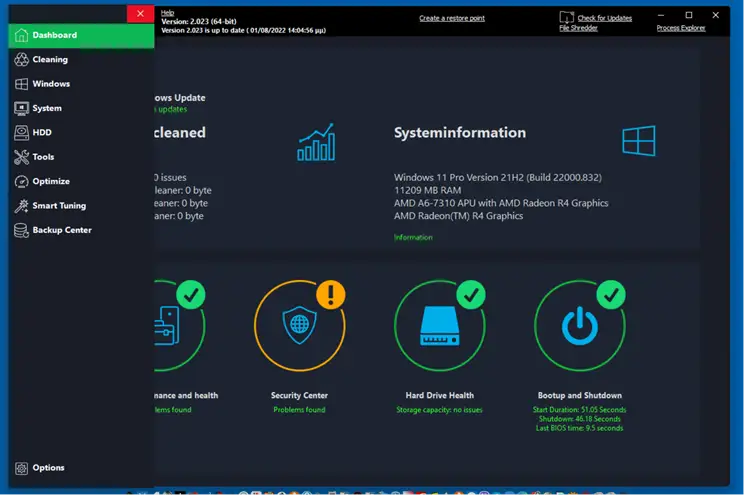Image resolution: width=744 pixels, height=495 pixels.
Task: Click the AMD Radeon(TM) R4 Graphics line
Action: tap(458, 216)
